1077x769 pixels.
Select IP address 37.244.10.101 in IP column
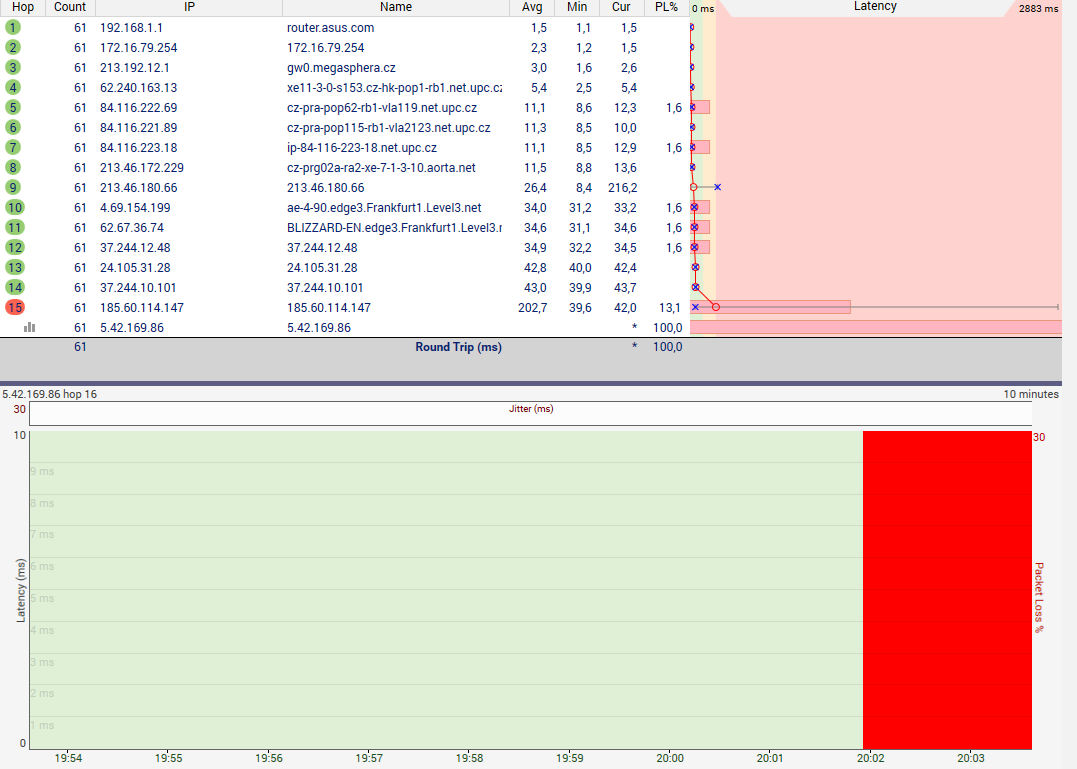coord(138,287)
